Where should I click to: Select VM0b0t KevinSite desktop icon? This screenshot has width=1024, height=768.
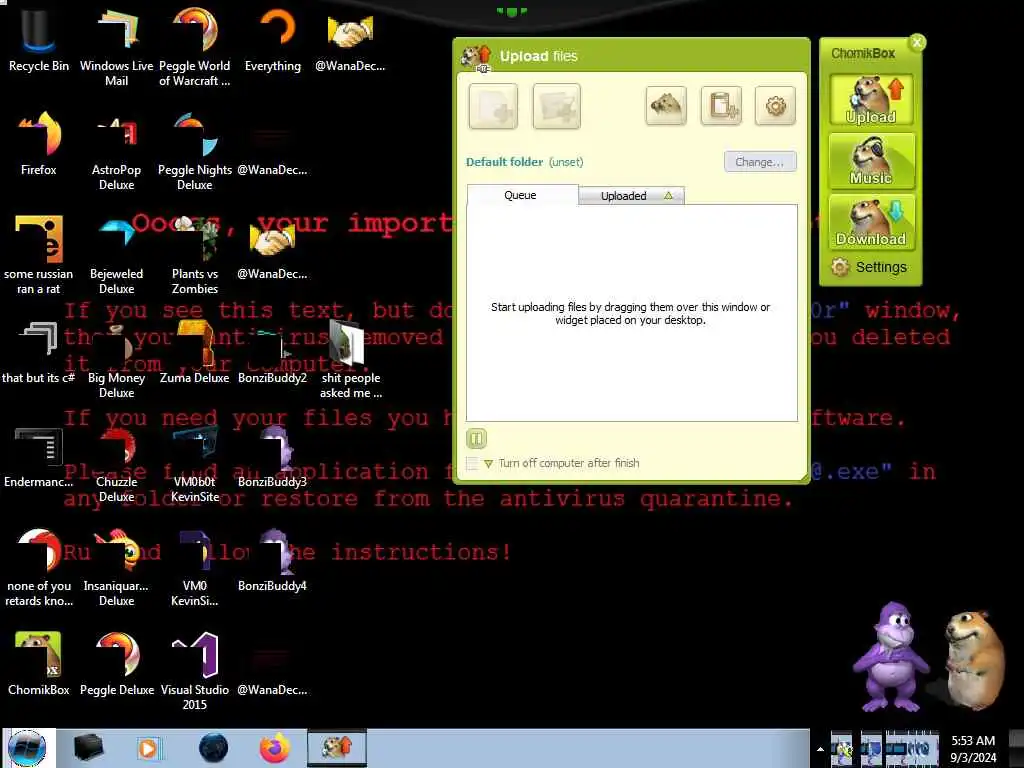click(195, 464)
